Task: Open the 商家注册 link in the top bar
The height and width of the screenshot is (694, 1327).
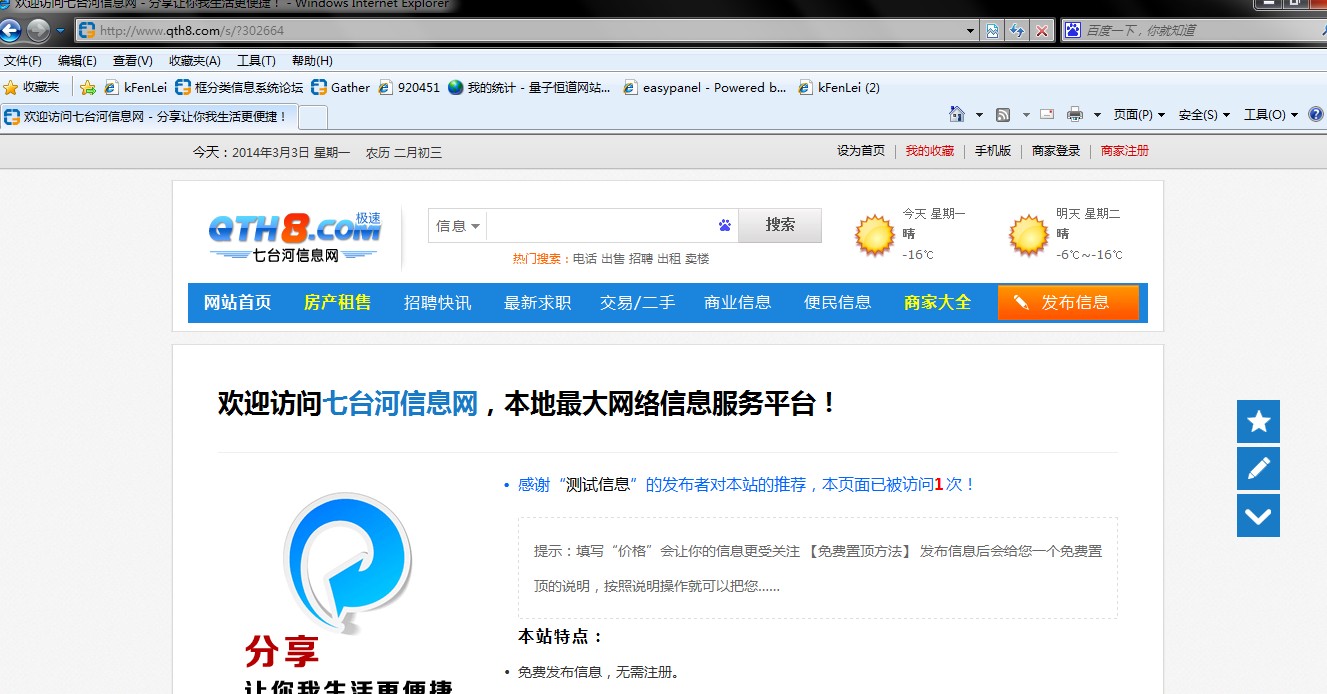Action: point(1124,151)
